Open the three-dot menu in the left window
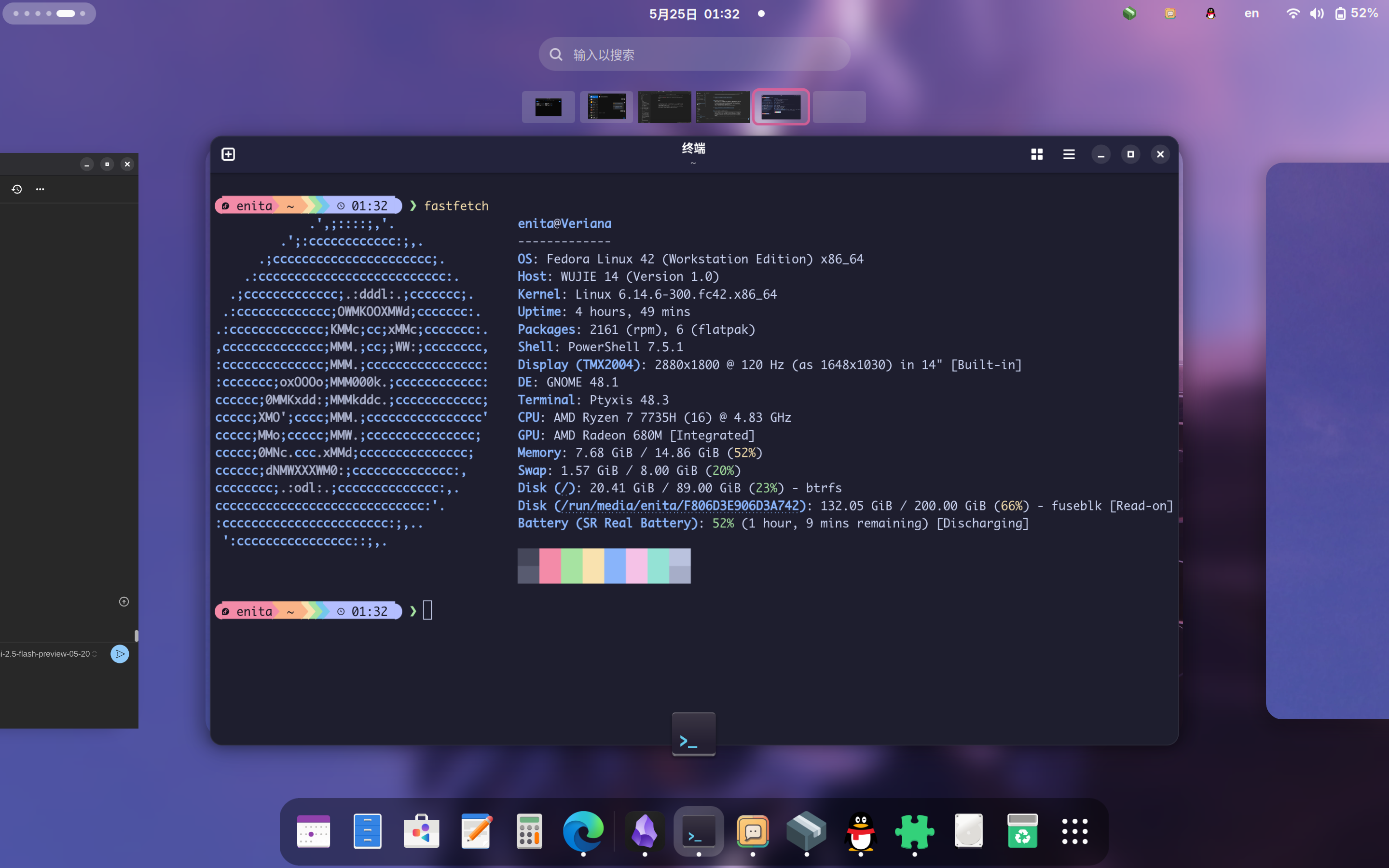This screenshot has height=868, width=1389. [x=40, y=189]
